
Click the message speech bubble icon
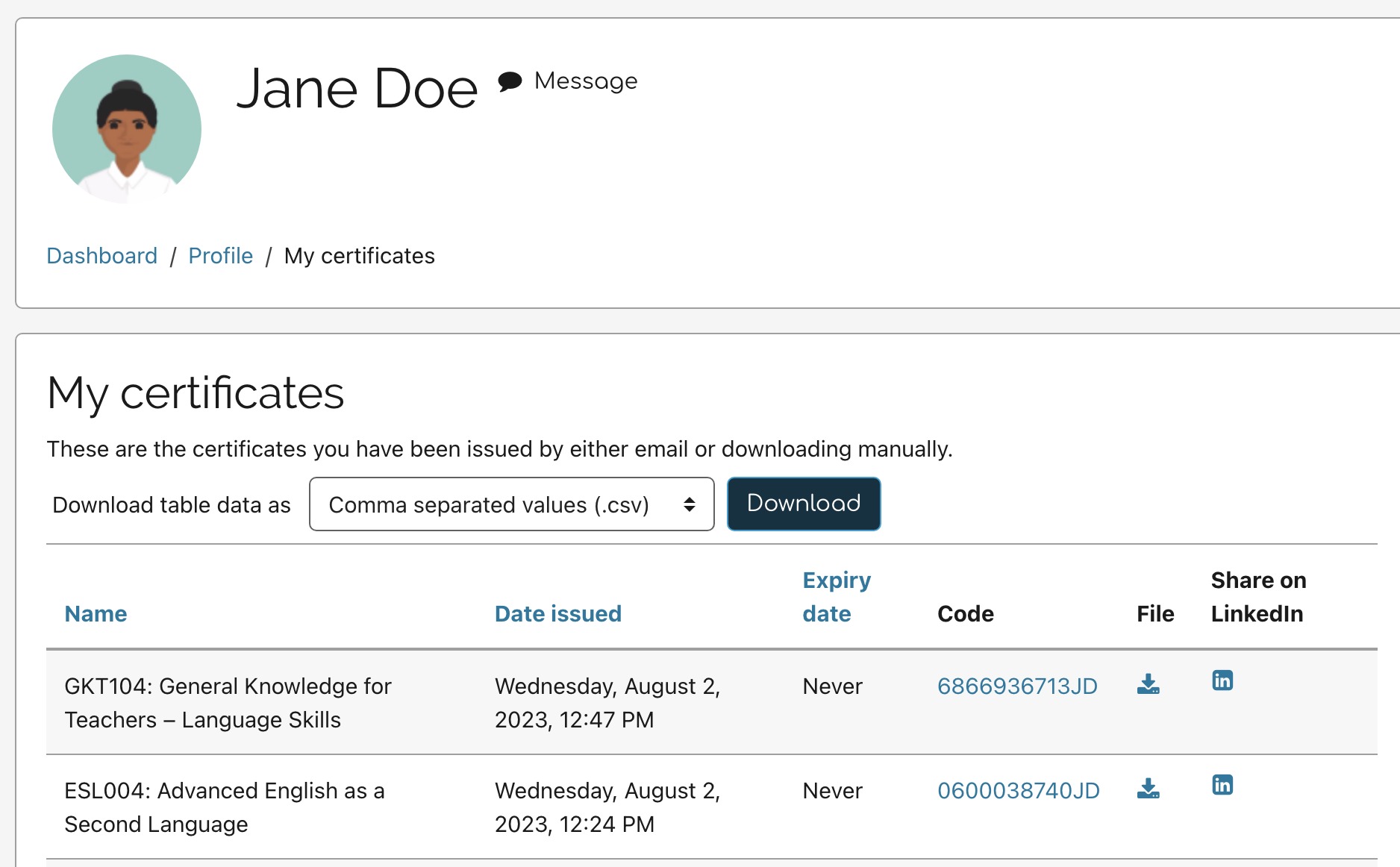coord(510,81)
